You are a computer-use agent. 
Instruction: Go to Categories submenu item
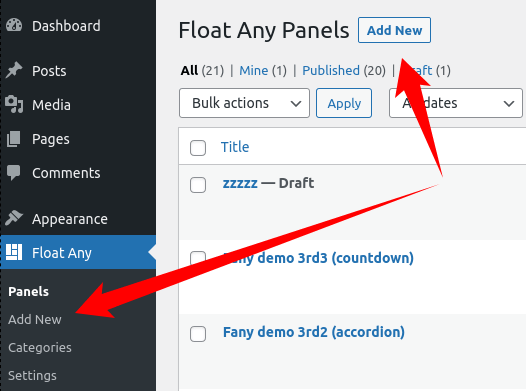pos(40,347)
